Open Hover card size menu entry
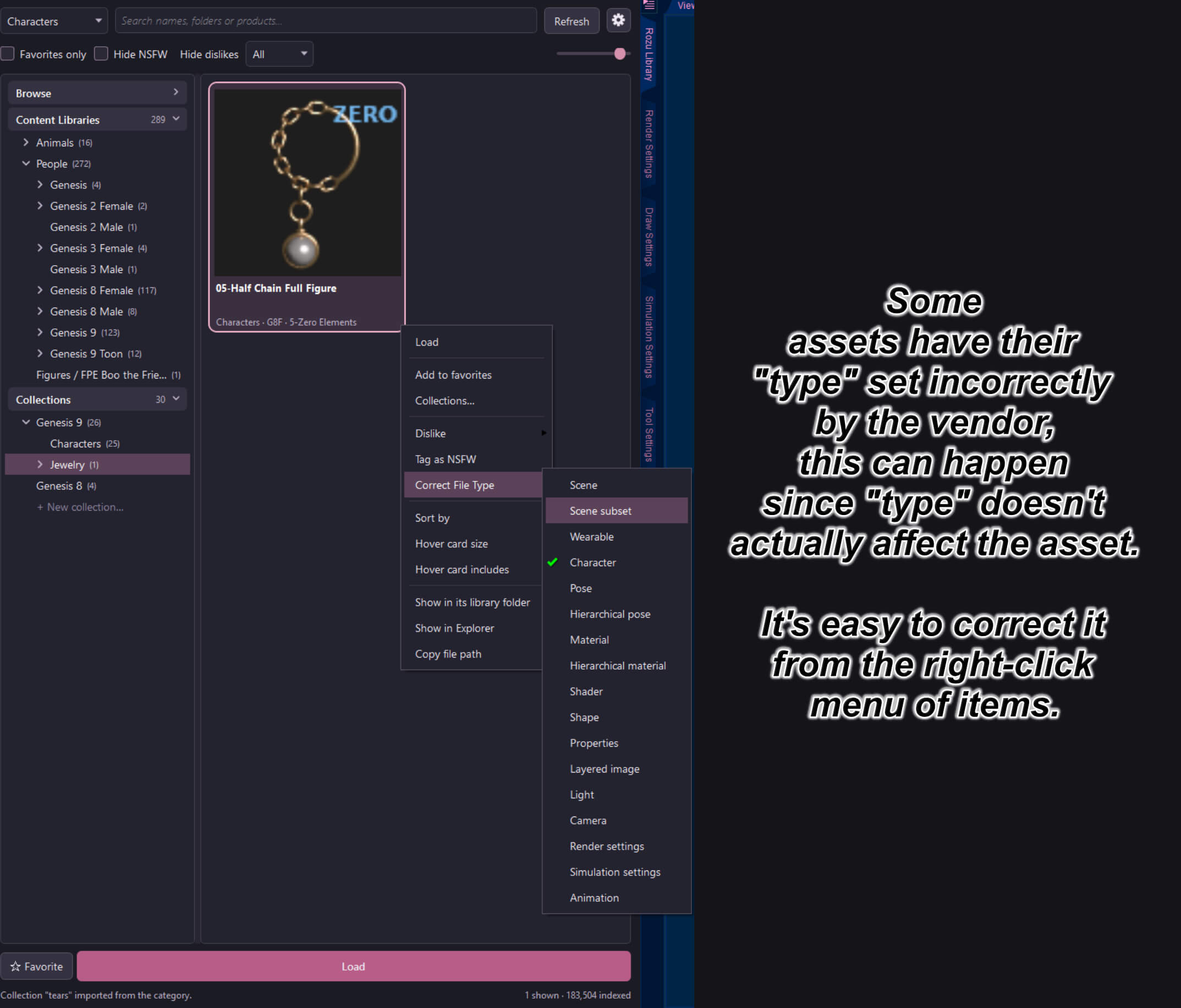This screenshot has width=1181, height=1008. click(473, 543)
